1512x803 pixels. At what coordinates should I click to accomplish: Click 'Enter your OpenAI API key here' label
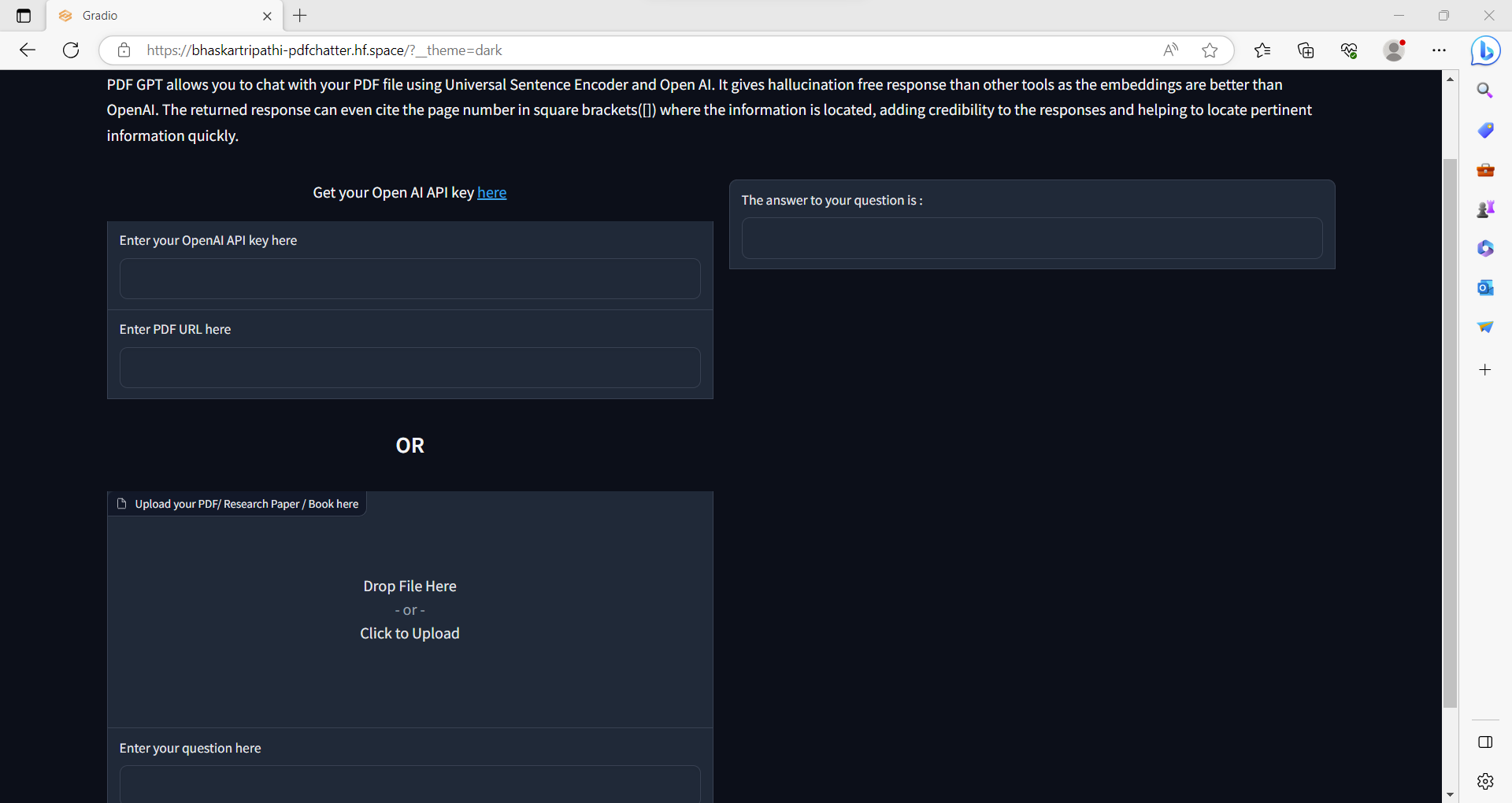coord(208,241)
